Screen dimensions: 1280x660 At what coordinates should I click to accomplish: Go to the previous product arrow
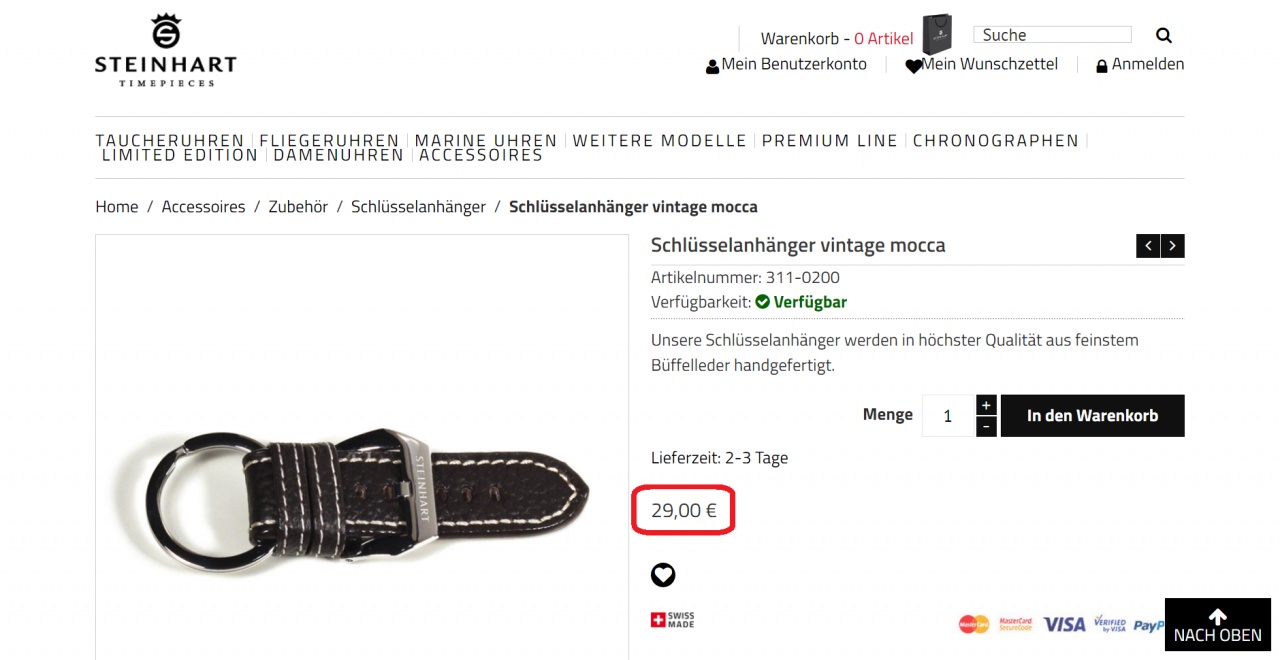tap(1148, 246)
